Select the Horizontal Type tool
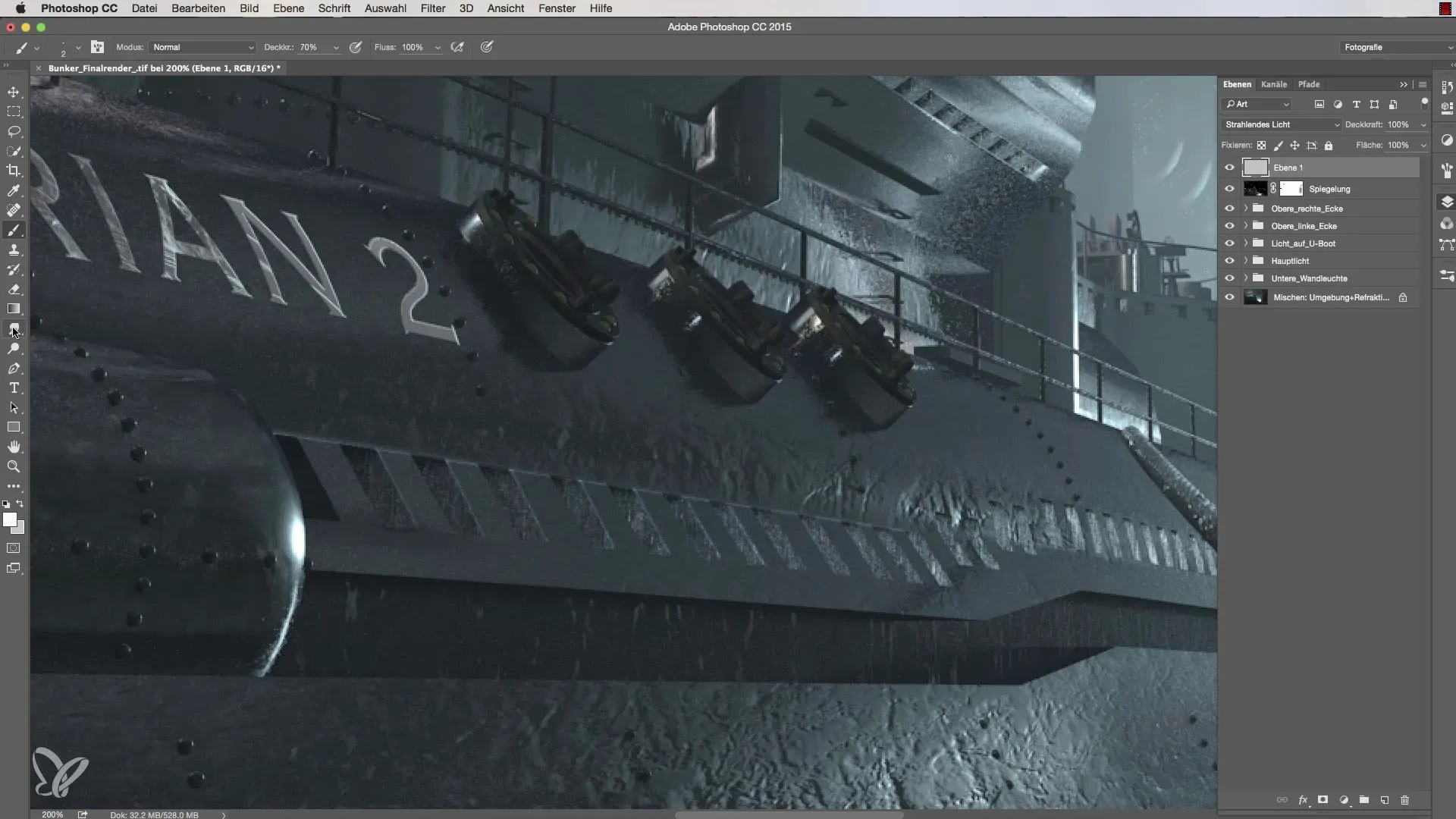The width and height of the screenshot is (1456, 819). tap(14, 388)
